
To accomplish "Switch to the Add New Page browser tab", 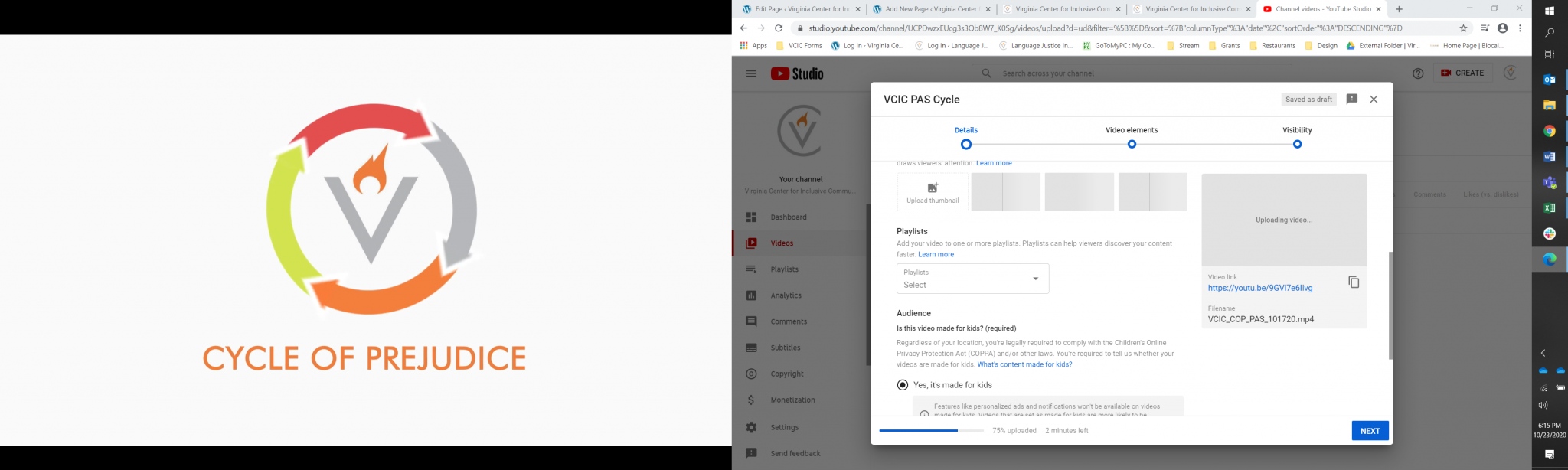I will click(929, 9).
